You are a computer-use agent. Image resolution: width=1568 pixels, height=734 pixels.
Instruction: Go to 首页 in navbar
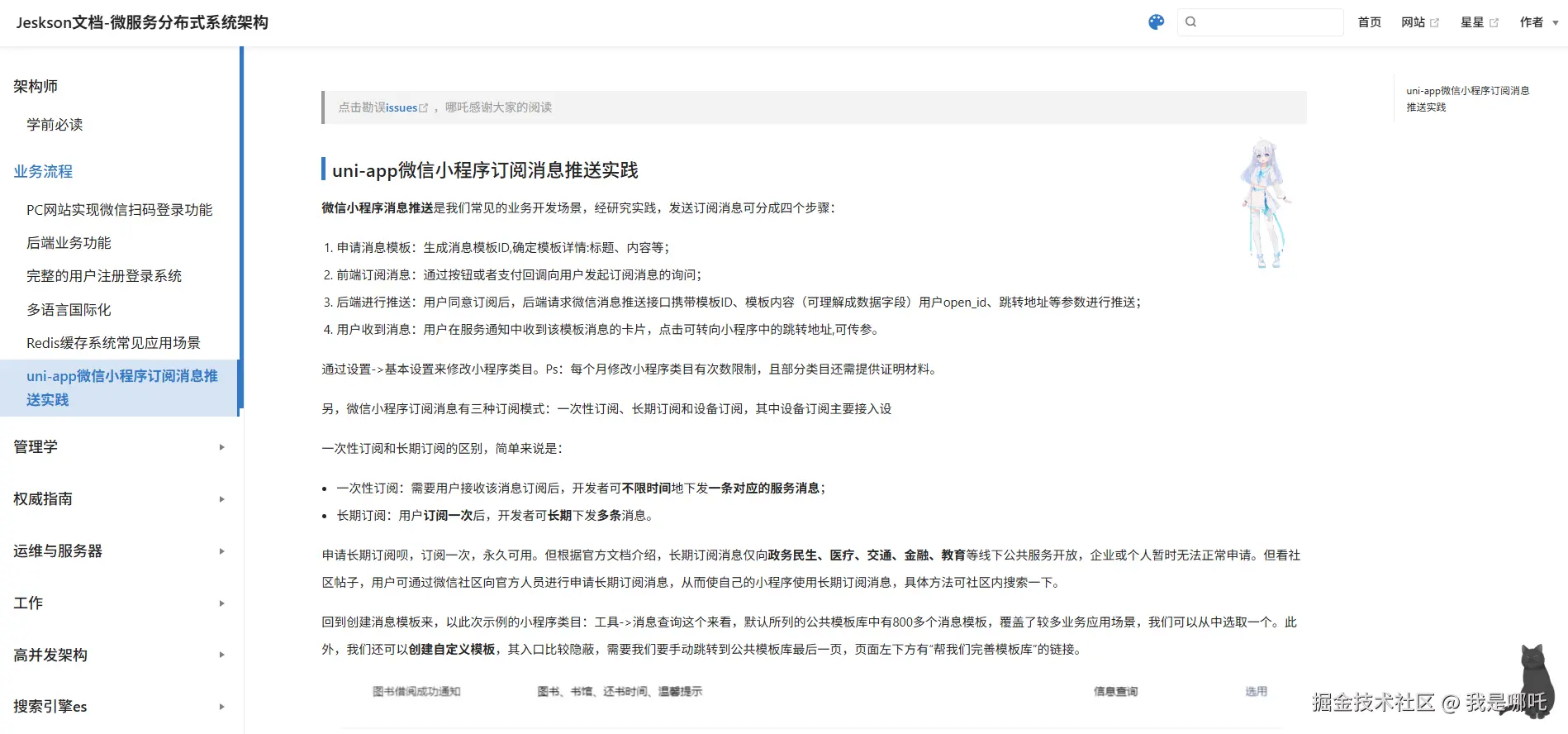(1369, 22)
